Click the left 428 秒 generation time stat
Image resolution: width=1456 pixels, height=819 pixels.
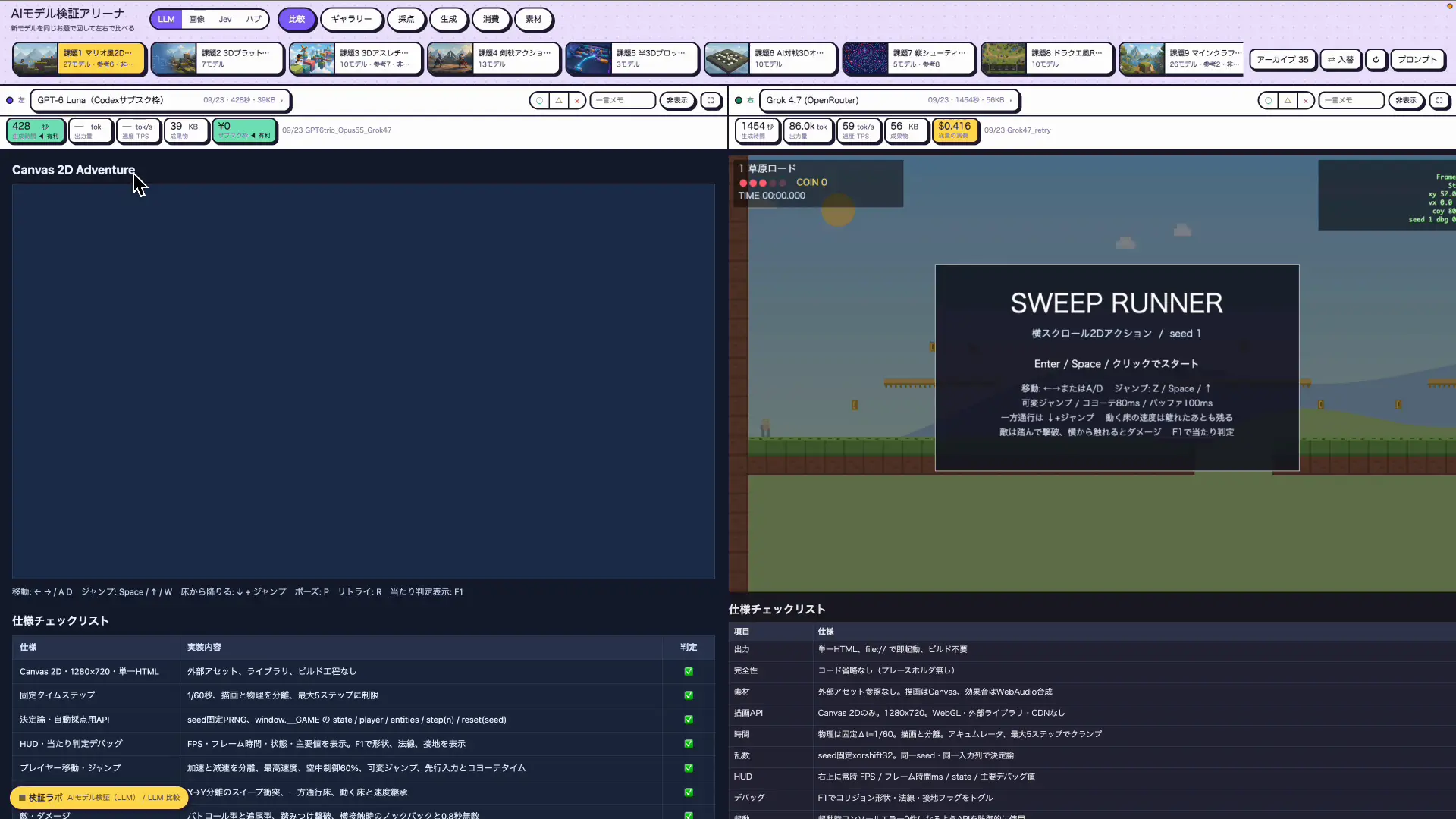pos(36,130)
